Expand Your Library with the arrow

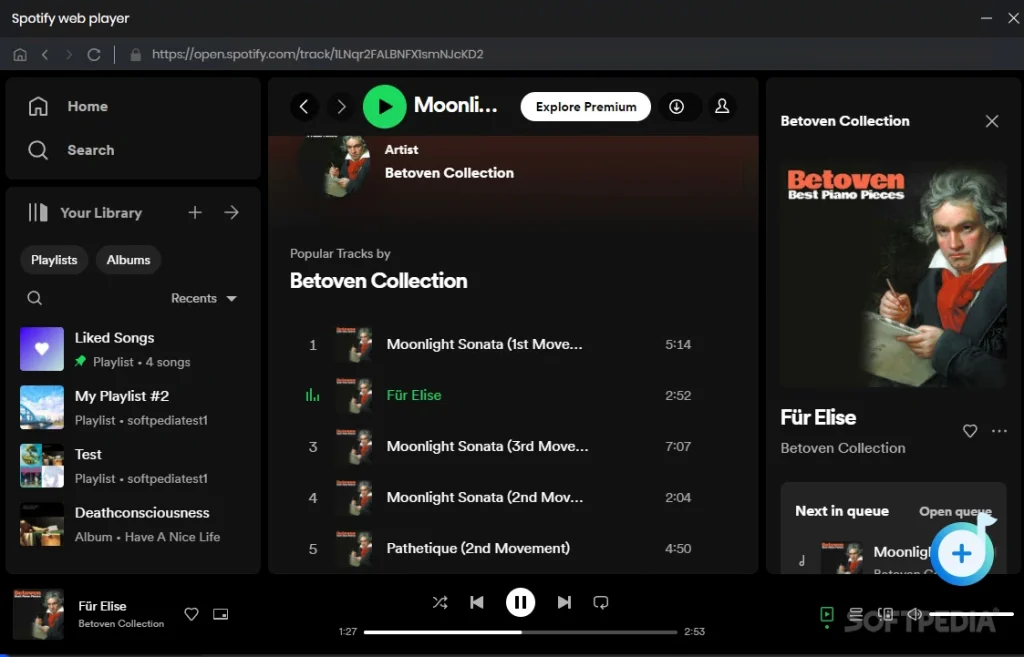pyautogui.click(x=231, y=212)
